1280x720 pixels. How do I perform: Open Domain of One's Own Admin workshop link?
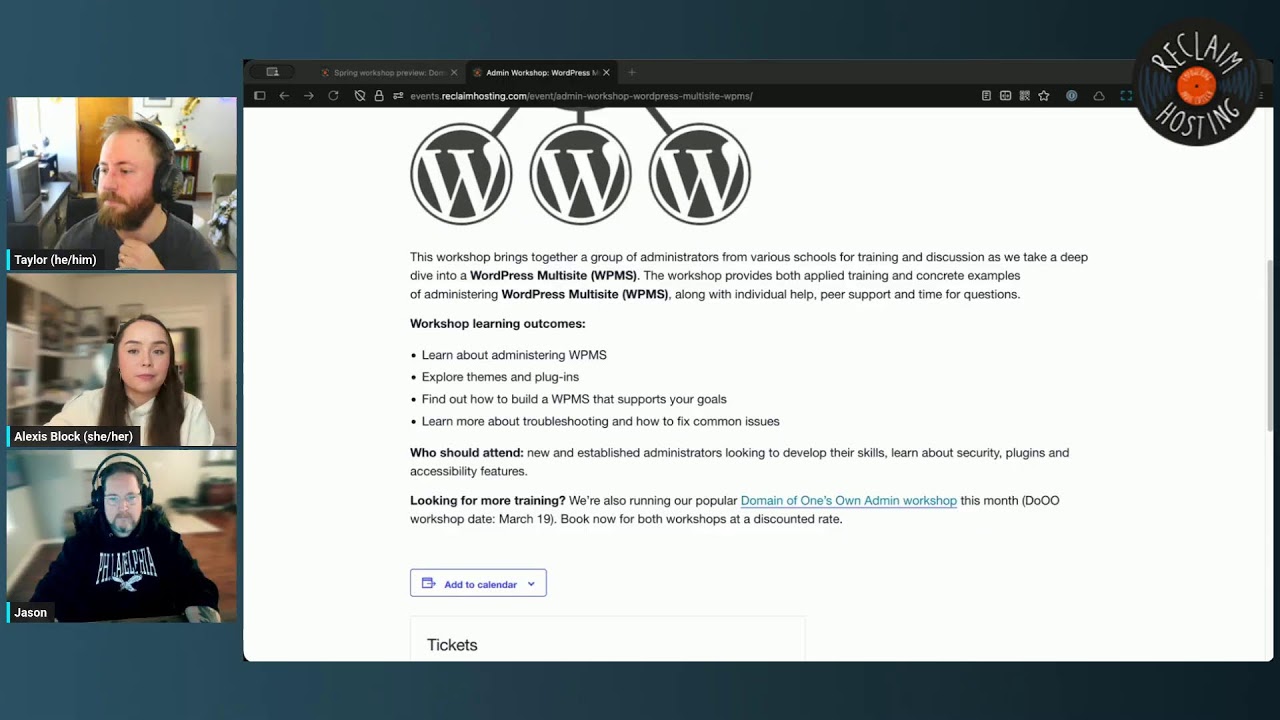coord(848,500)
